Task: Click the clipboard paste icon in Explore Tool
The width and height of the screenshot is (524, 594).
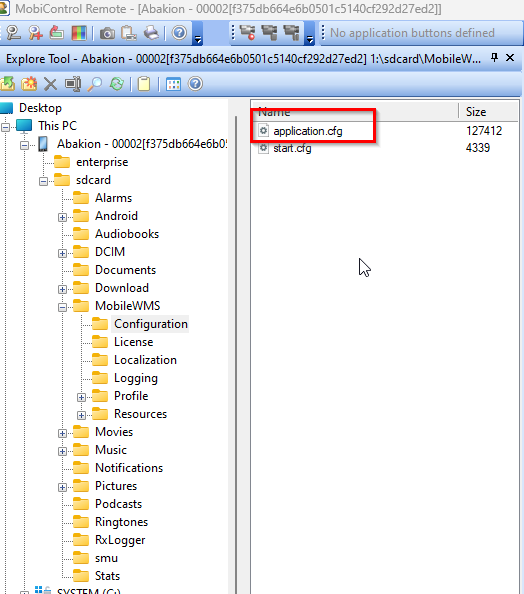Action: point(144,84)
